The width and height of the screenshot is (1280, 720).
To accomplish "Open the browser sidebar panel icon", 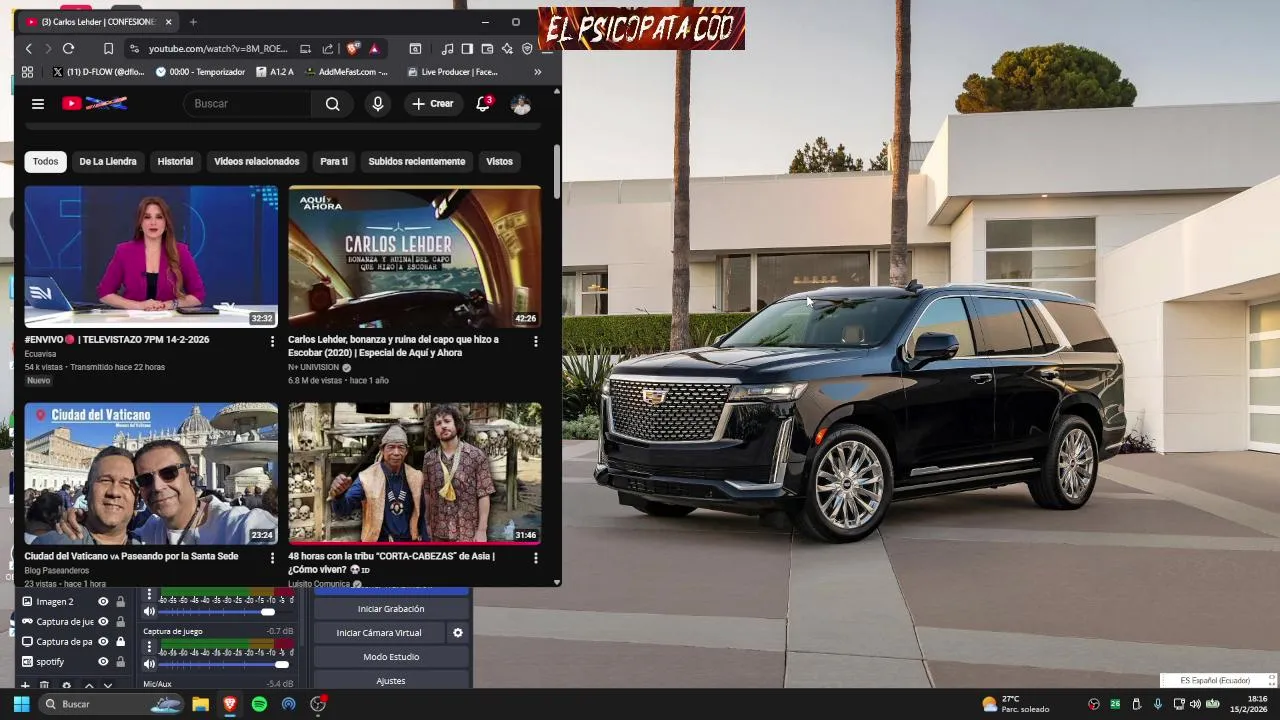I will click(x=467, y=48).
